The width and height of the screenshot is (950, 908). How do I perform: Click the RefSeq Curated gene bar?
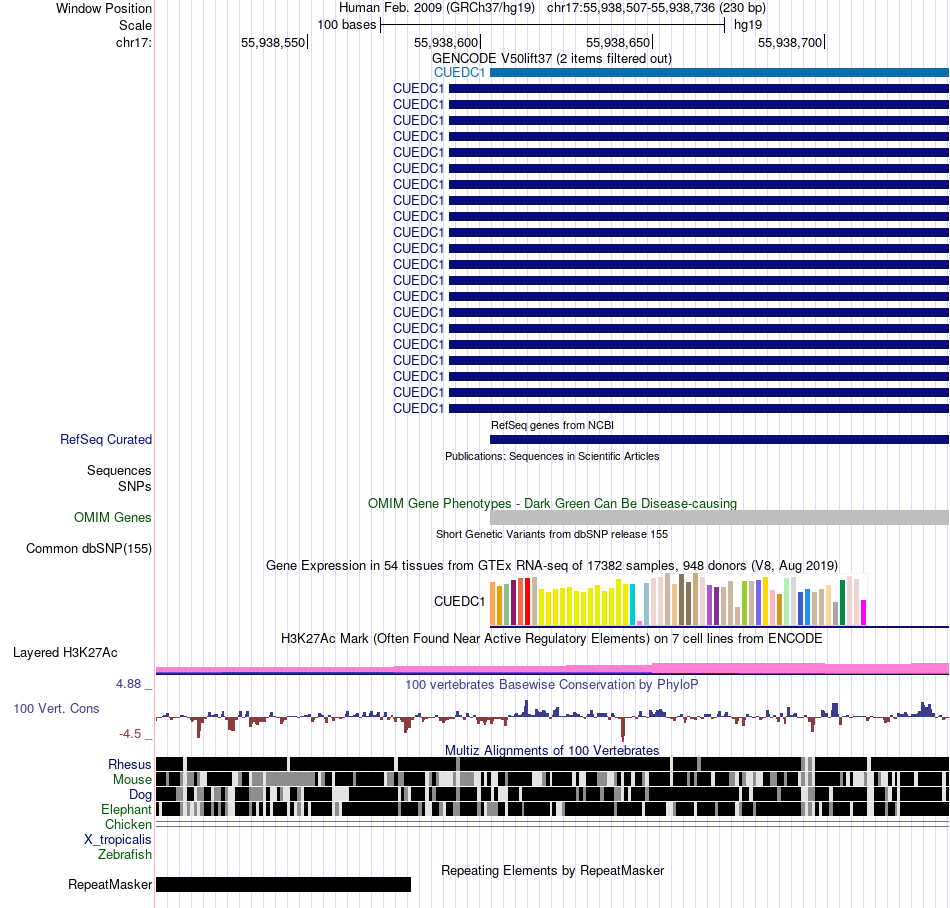click(719, 440)
